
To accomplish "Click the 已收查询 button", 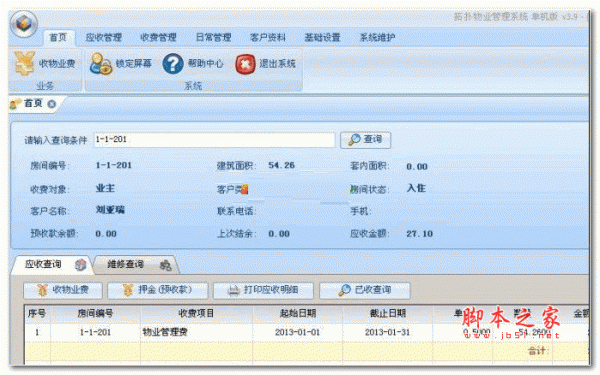I will click(x=365, y=290).
